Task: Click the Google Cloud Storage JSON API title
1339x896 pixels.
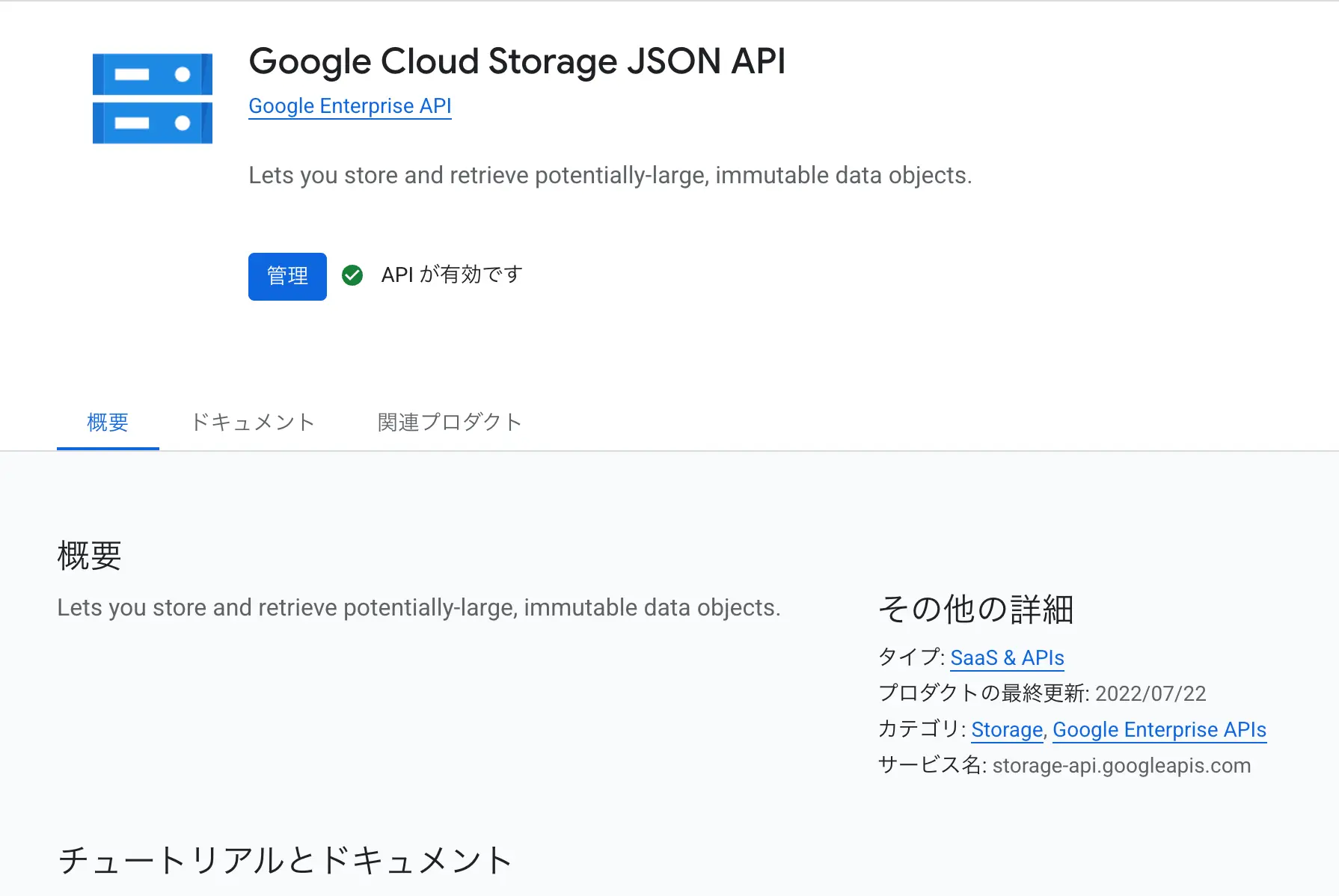Action: [517, 61]
